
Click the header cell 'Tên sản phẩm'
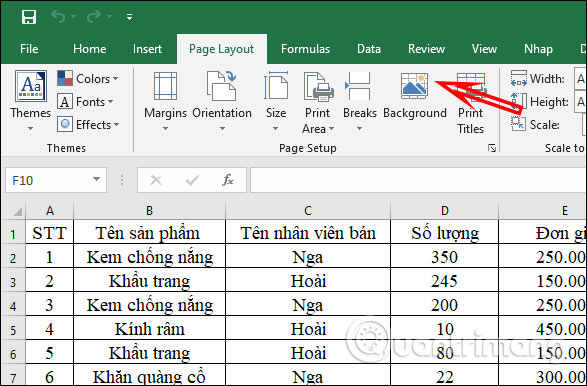pos(149,232)
